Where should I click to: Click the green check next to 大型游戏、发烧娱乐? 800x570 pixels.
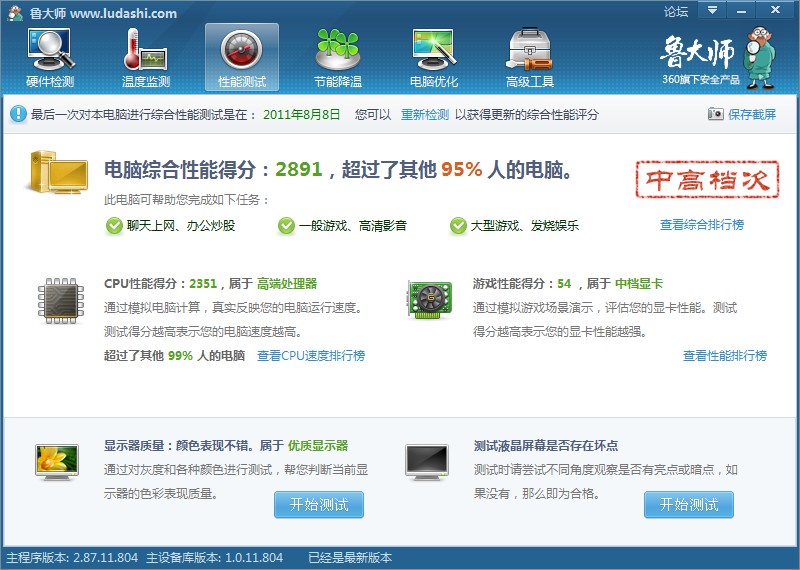click(x=458, y=226)
